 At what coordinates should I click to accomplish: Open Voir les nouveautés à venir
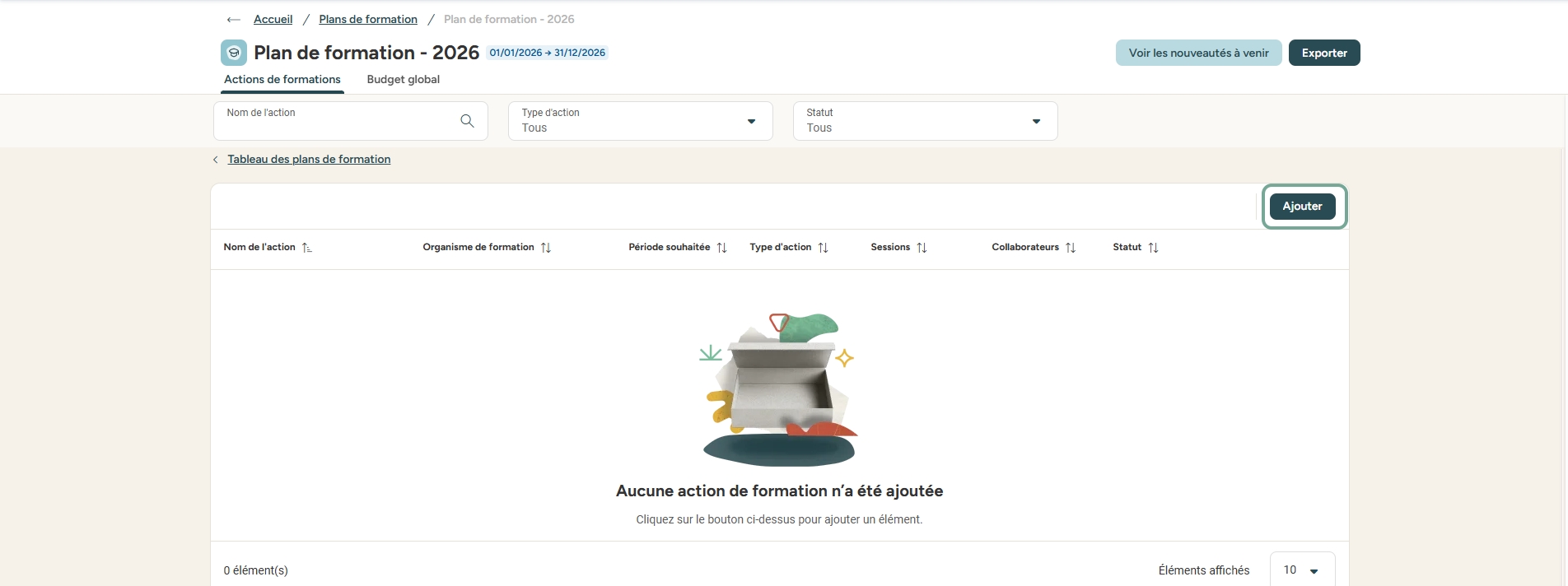pyautogui.click(x=1198, y=53)
